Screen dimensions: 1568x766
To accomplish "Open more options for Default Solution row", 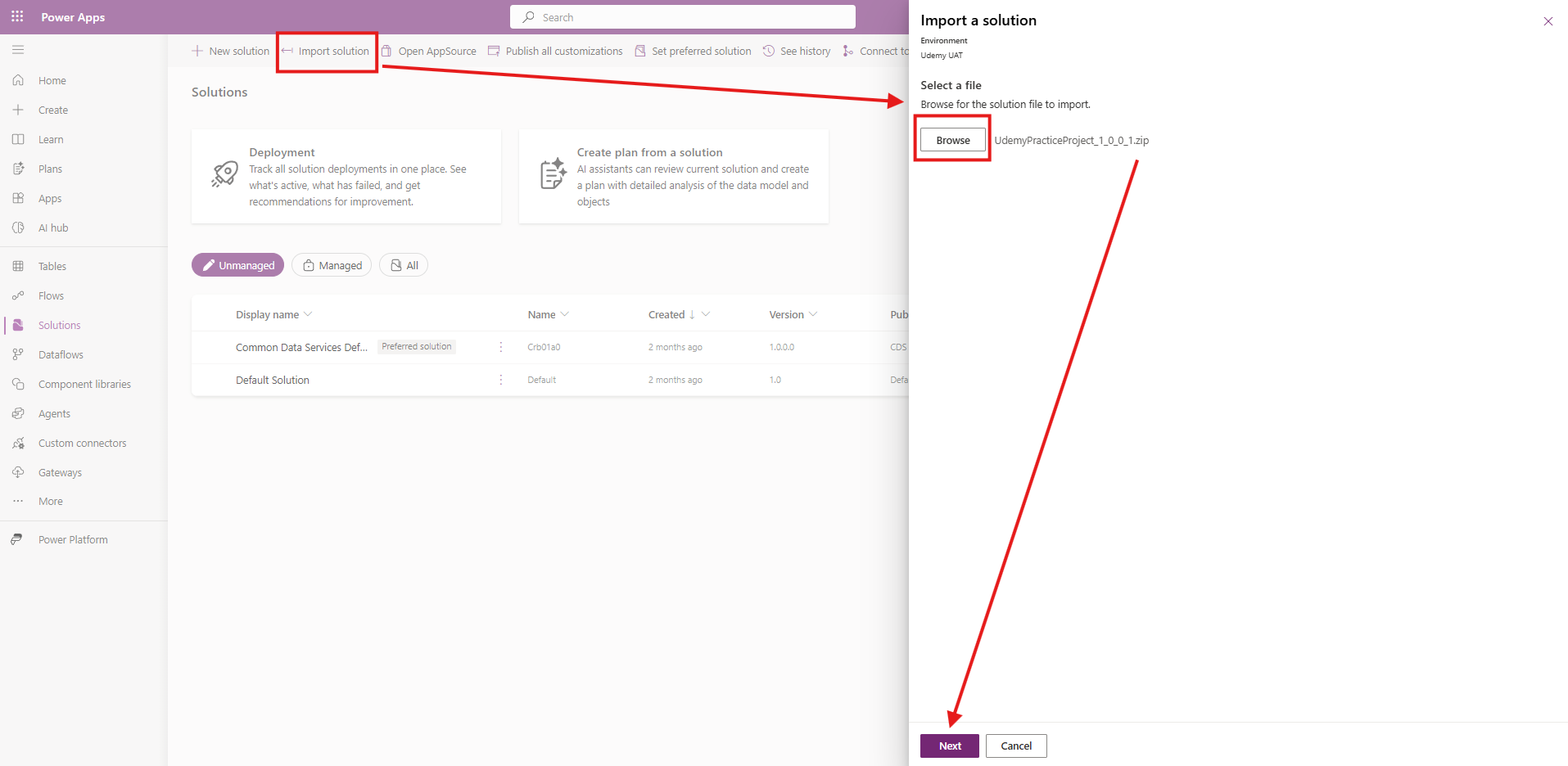I will click(x=501, y=380).
